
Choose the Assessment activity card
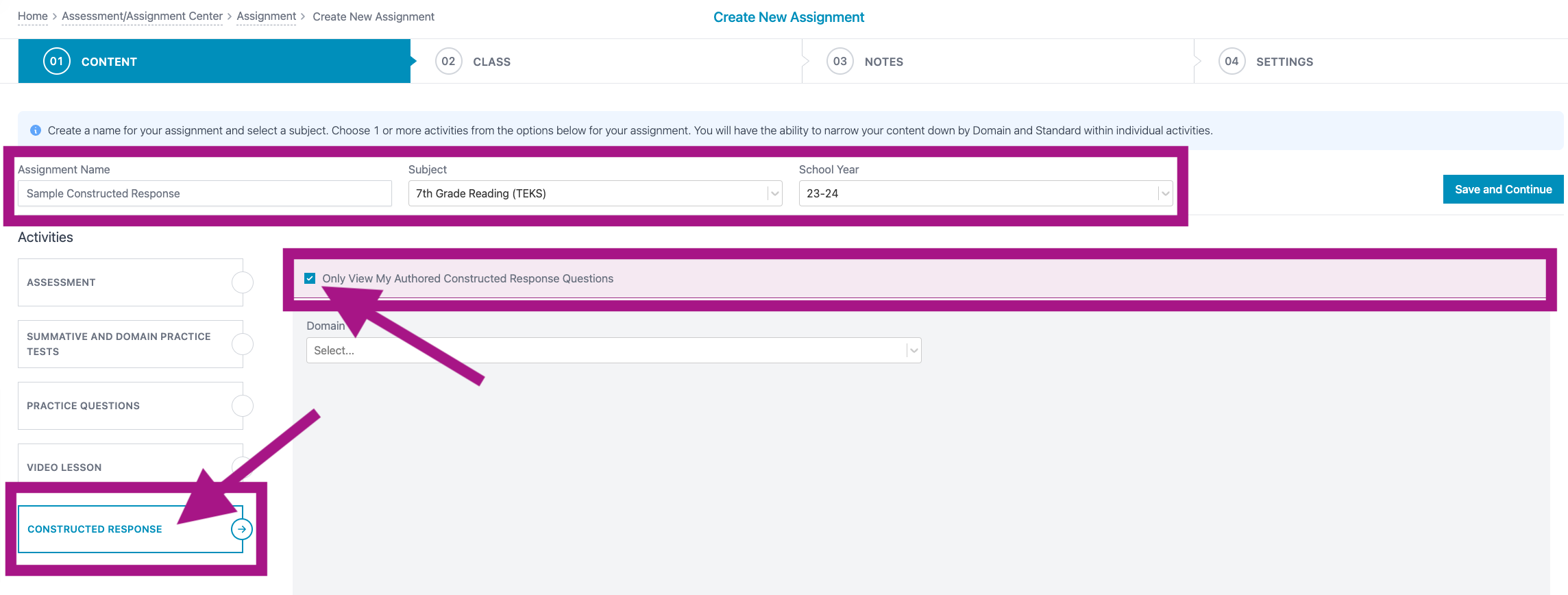(130, 282)
